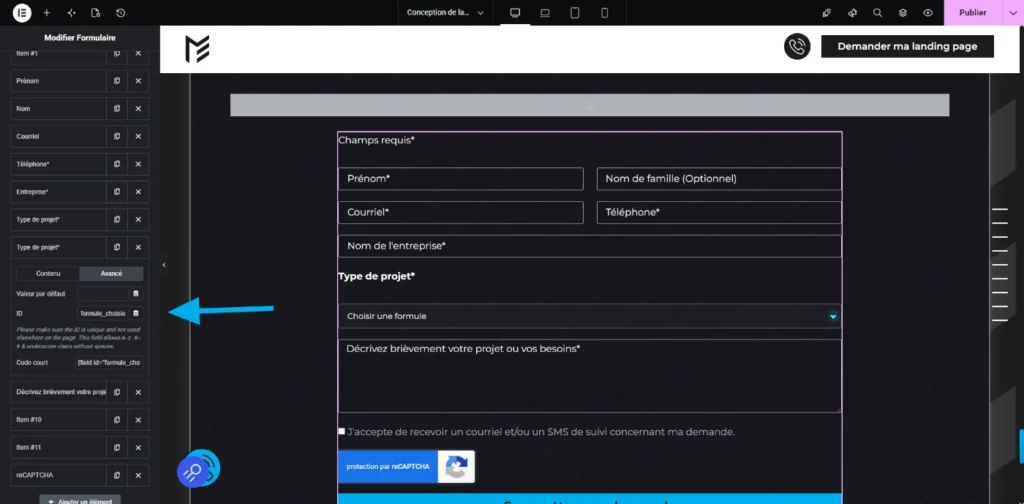This screenshot has height=504, width=1024.
Task: Switch to the Contenu tab
Action: [48, 274]
